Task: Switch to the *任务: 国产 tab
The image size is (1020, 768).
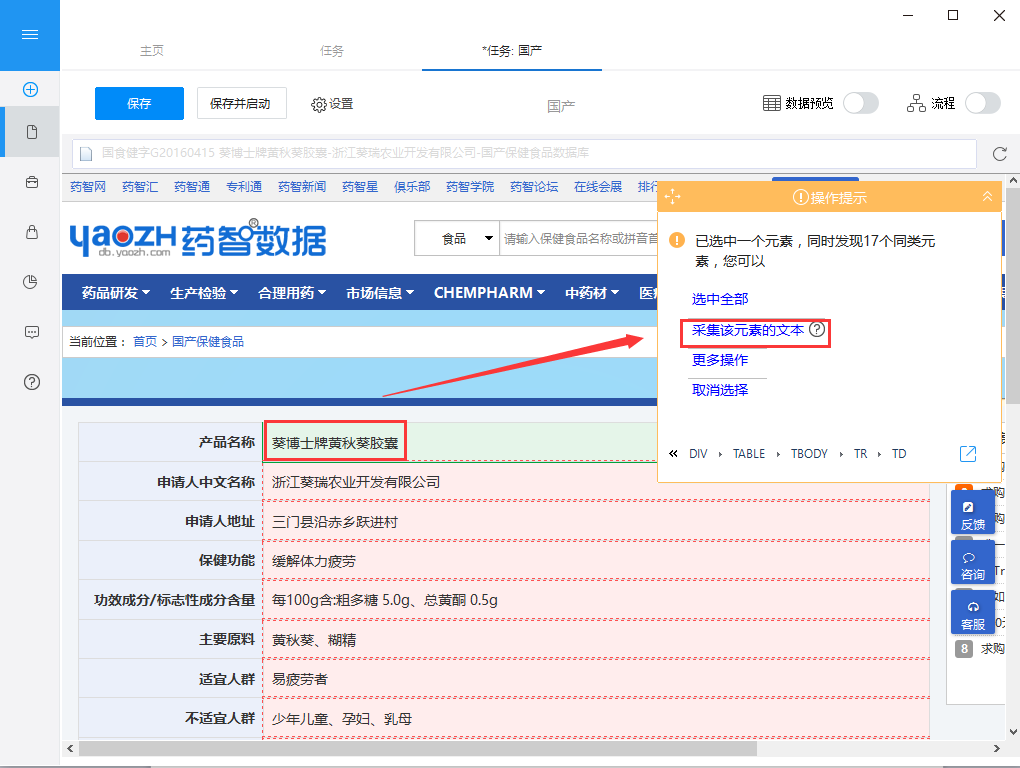Action: pyautogui.click(x=512, y=51)
